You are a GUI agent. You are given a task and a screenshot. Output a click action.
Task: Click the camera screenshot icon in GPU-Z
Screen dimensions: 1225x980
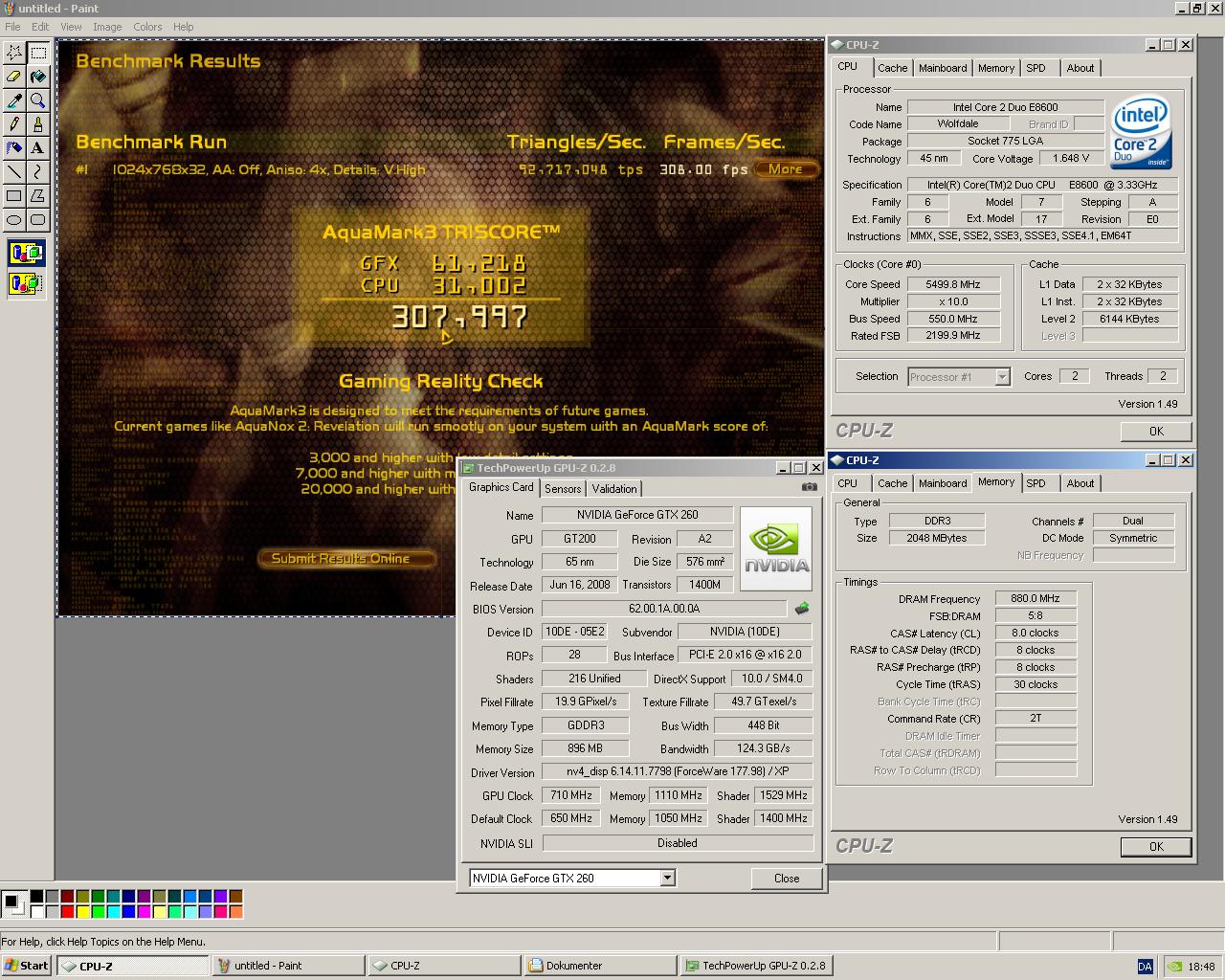pos(810,487)
